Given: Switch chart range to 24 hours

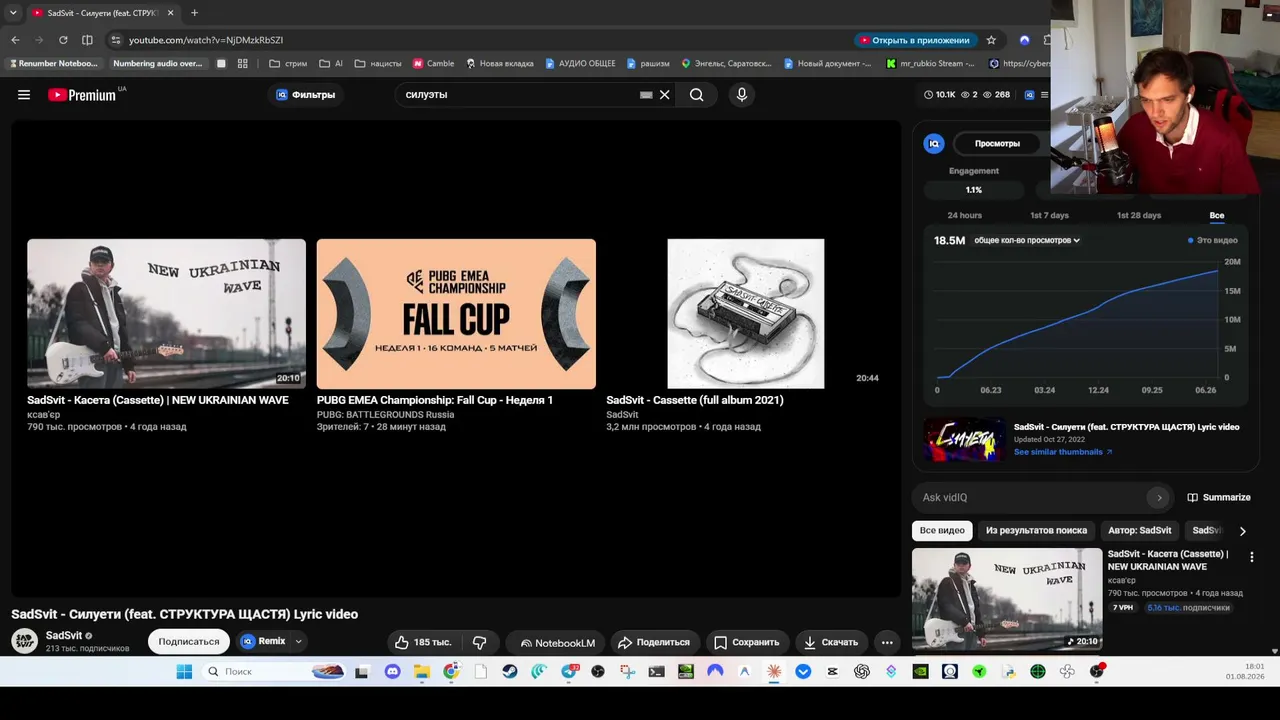Looking at the screenshot, I should point(965,215).
